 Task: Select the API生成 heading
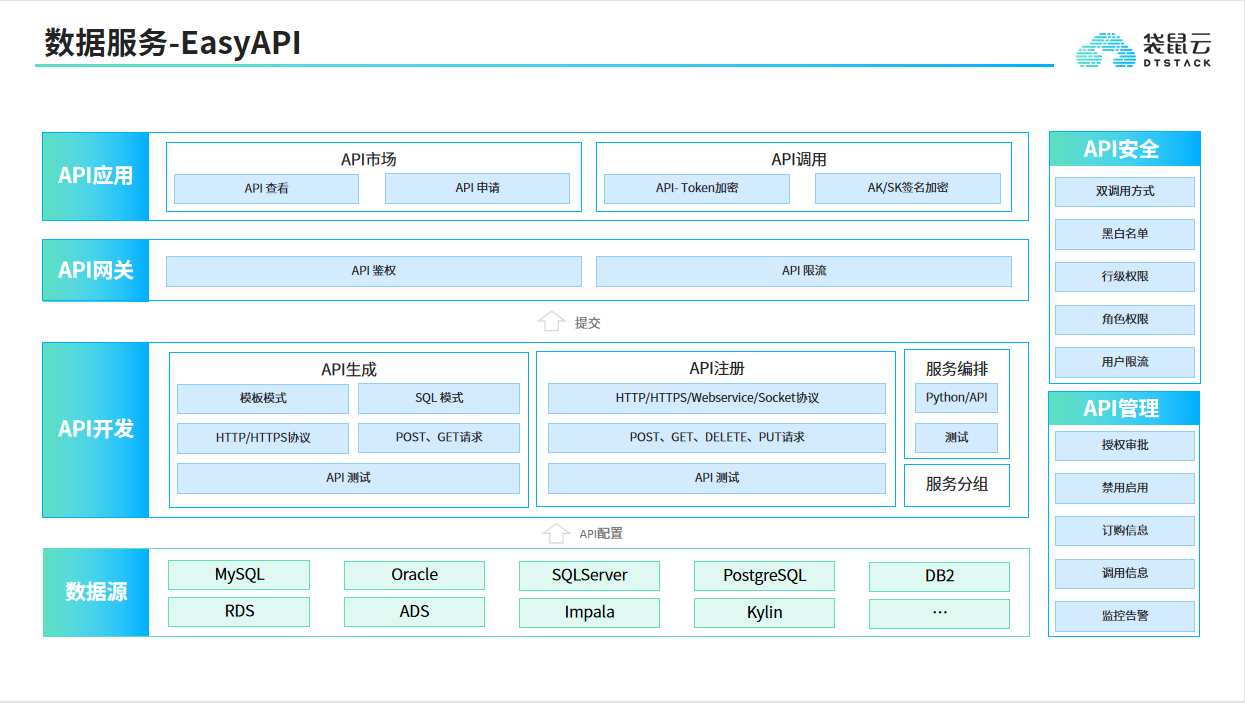tap(349, 369)
